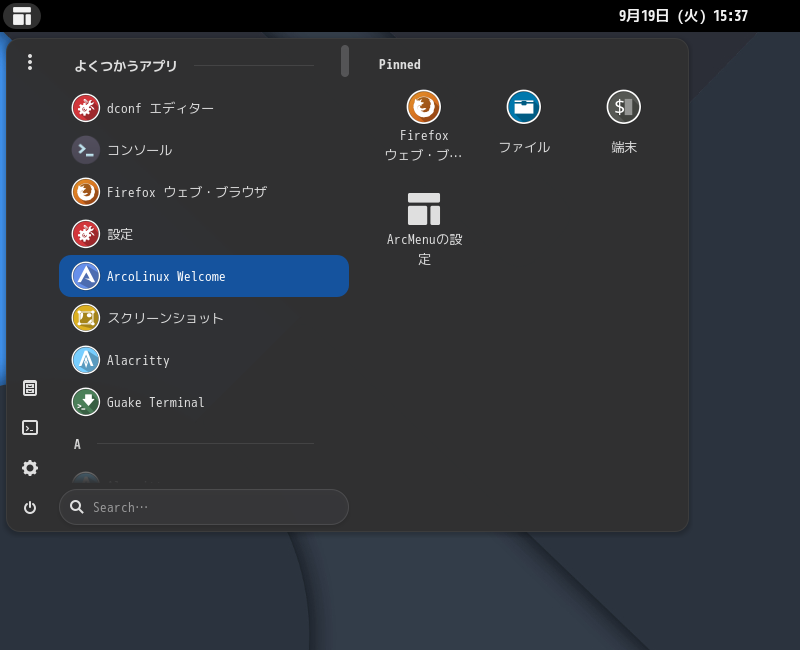Open pinned ファイル file manager

524,122
